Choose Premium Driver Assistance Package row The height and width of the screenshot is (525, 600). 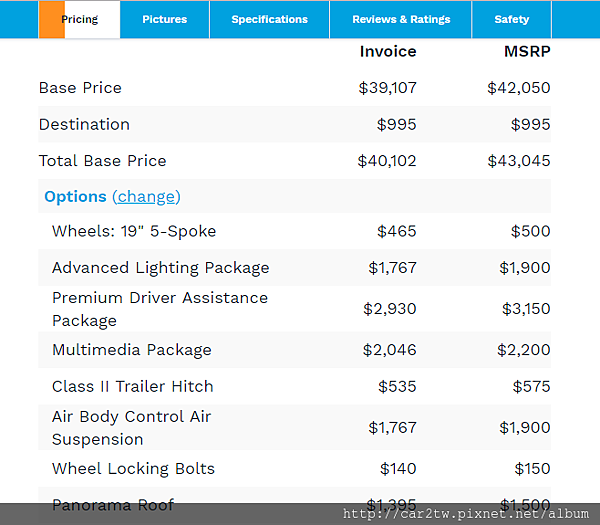click(160, 309)
